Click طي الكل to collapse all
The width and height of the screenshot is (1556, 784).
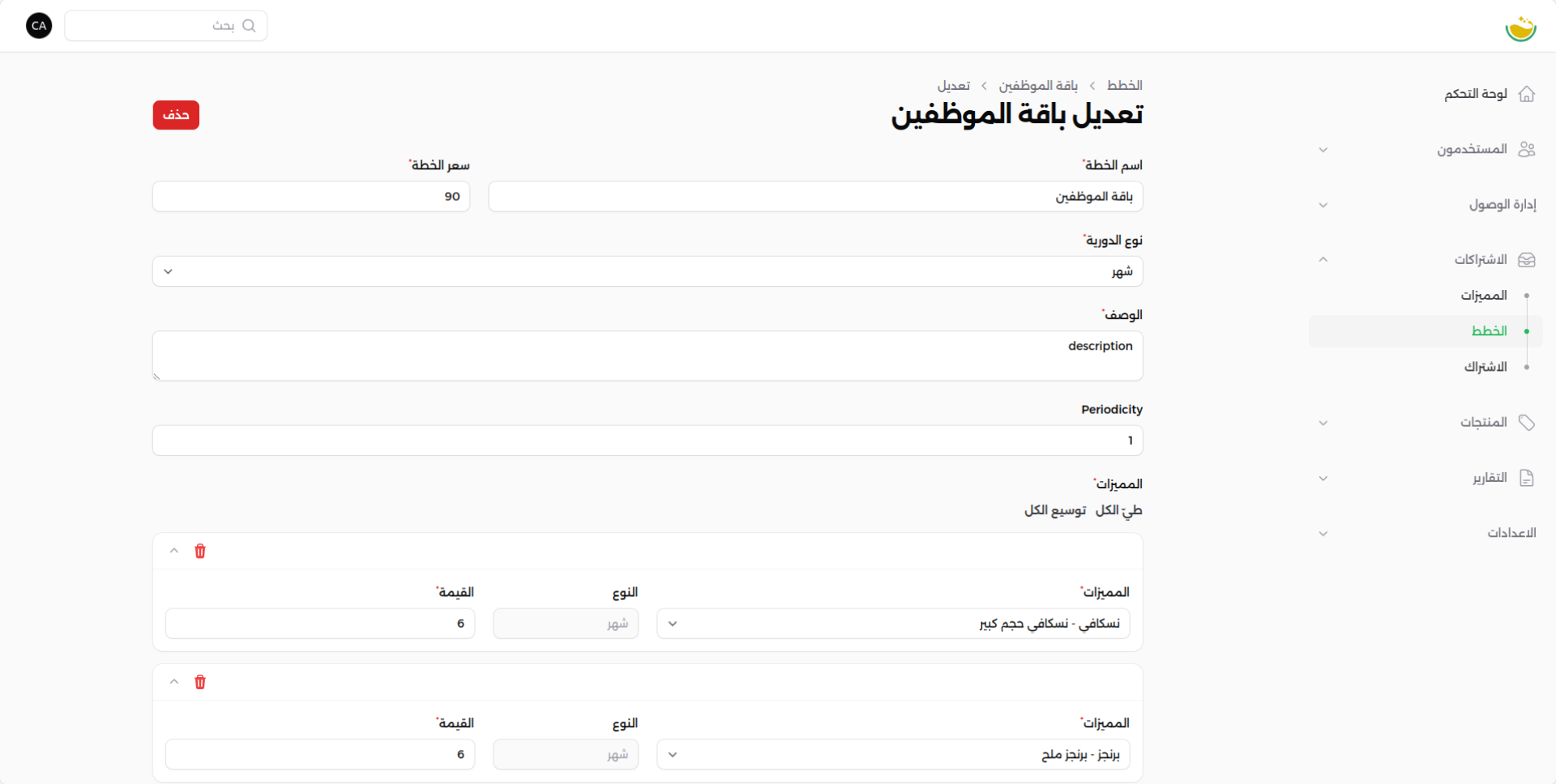coord(1119,510)
